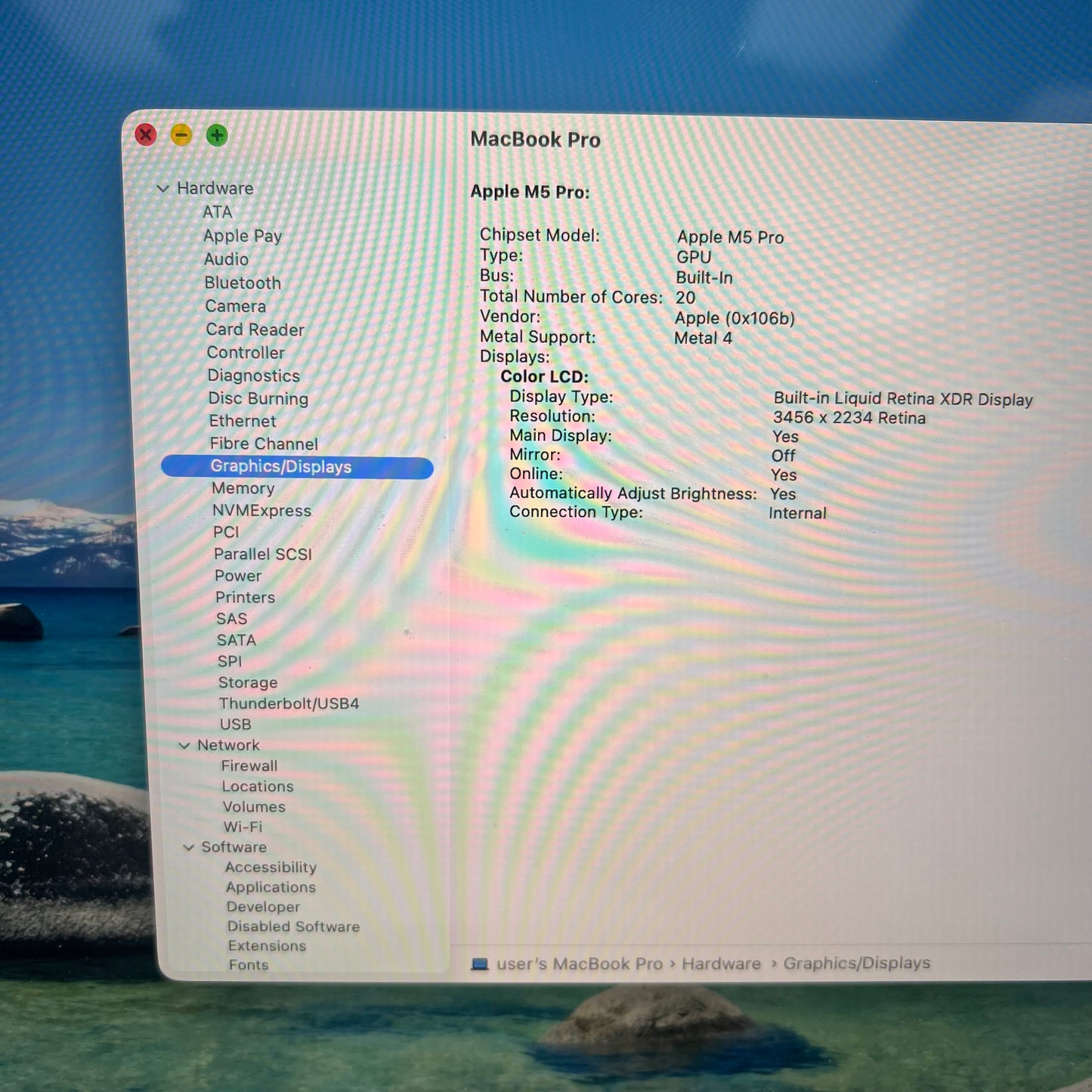The height and width of the screenshot is (1092, 1092).
Task: Click the vendor value "Apple (0x106b)"
Action: [735, 318]
